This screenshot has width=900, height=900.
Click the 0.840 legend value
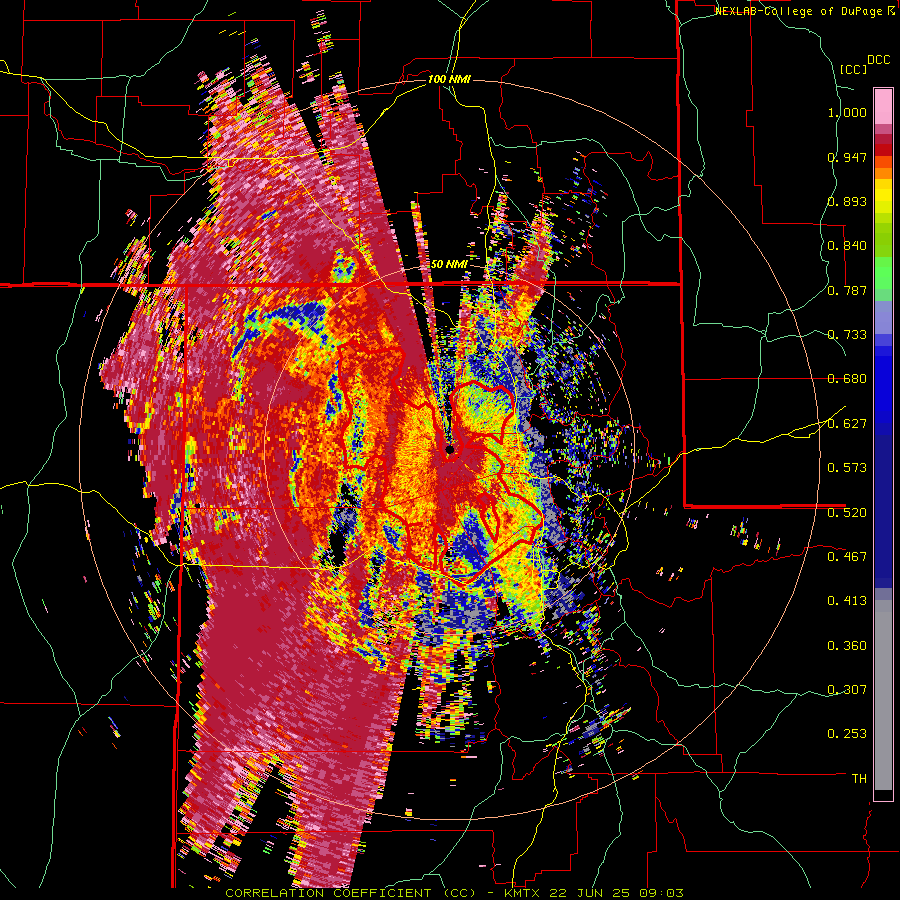coord(847,246)
